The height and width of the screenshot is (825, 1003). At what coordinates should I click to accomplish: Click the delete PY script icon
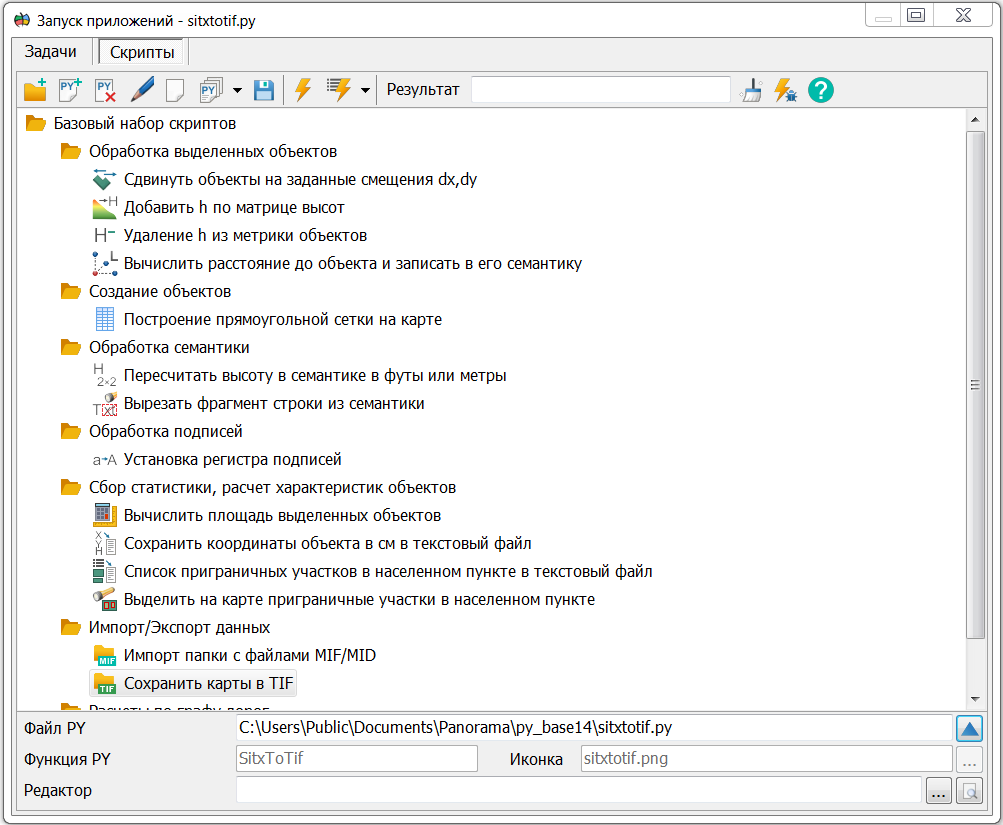click(x=103, y=90)
